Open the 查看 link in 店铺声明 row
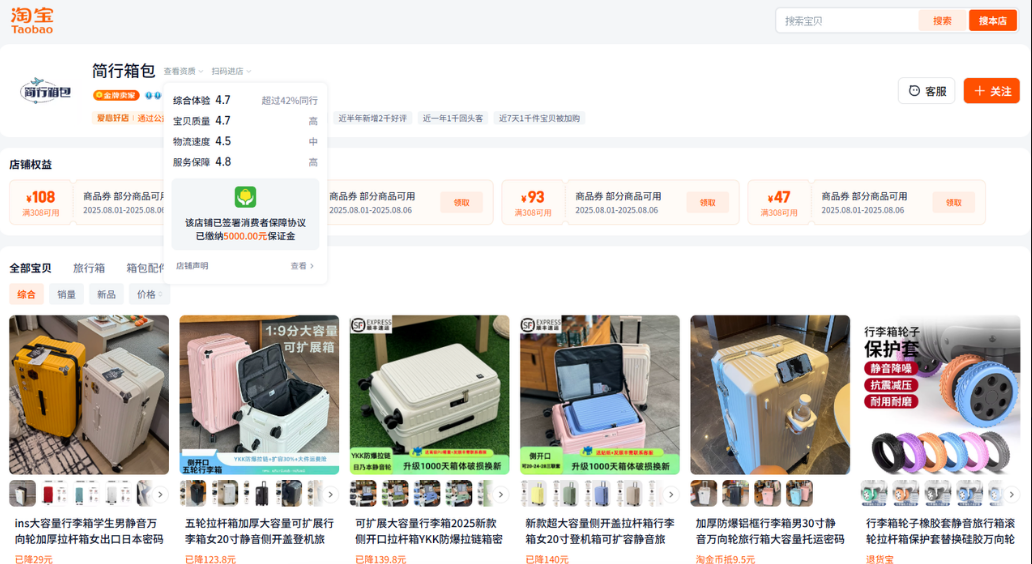Screen dimensions: 1032x564 point(302,266)
